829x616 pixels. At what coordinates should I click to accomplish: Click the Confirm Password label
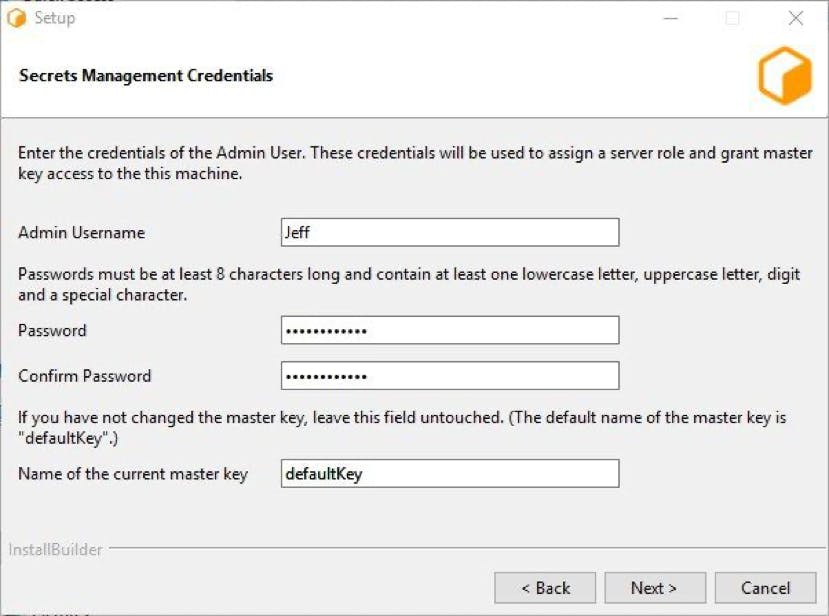[85, 376]
